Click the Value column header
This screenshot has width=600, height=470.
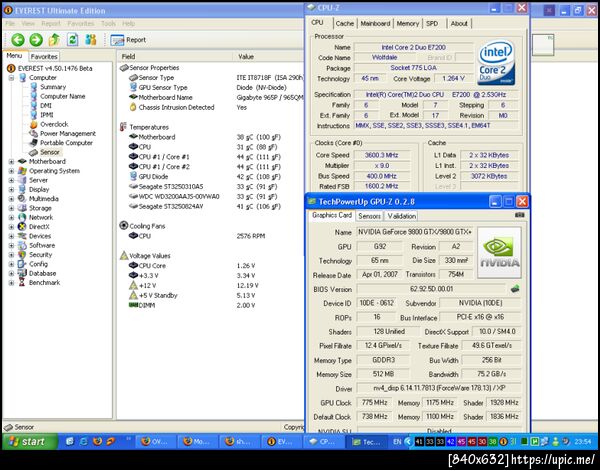(x=246, y=57)
